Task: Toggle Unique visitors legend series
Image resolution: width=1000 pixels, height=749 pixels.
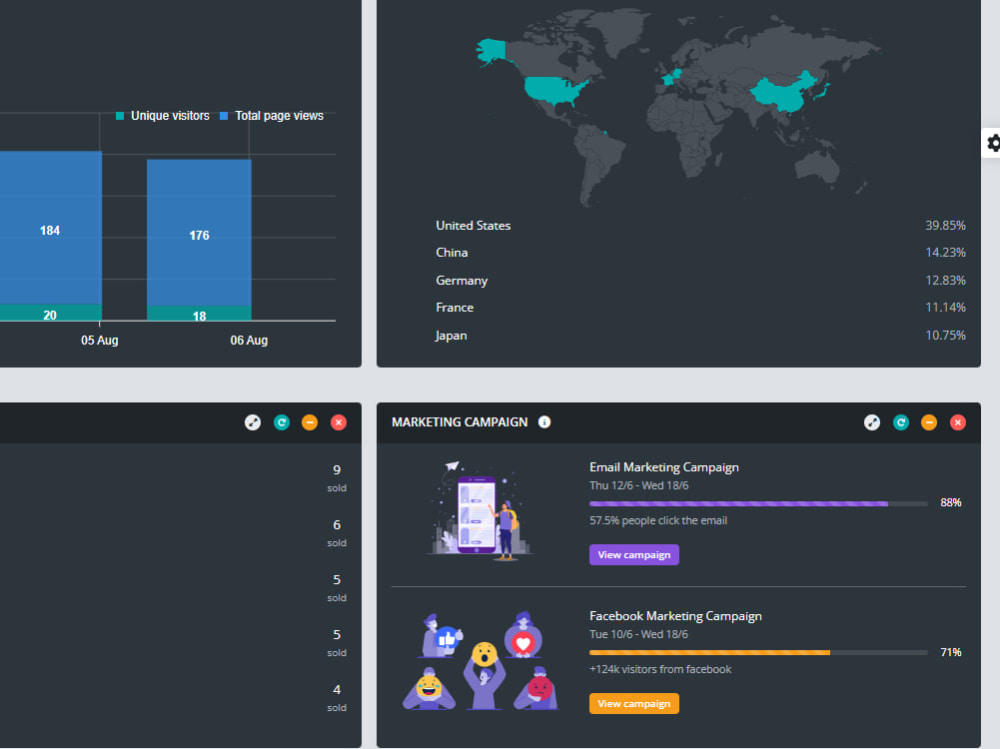Action: [x=163, y=115]
